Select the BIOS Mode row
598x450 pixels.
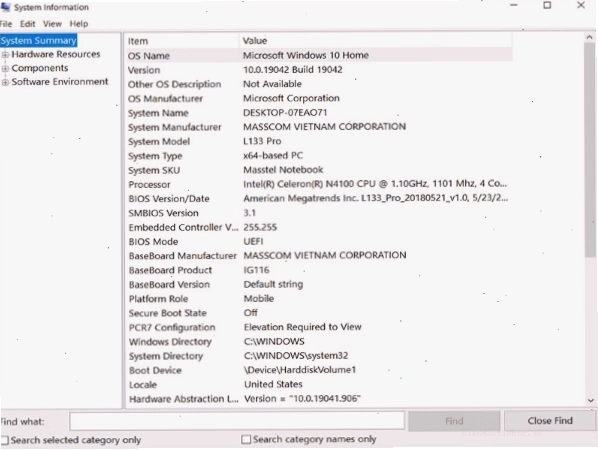tap(319, 241)
